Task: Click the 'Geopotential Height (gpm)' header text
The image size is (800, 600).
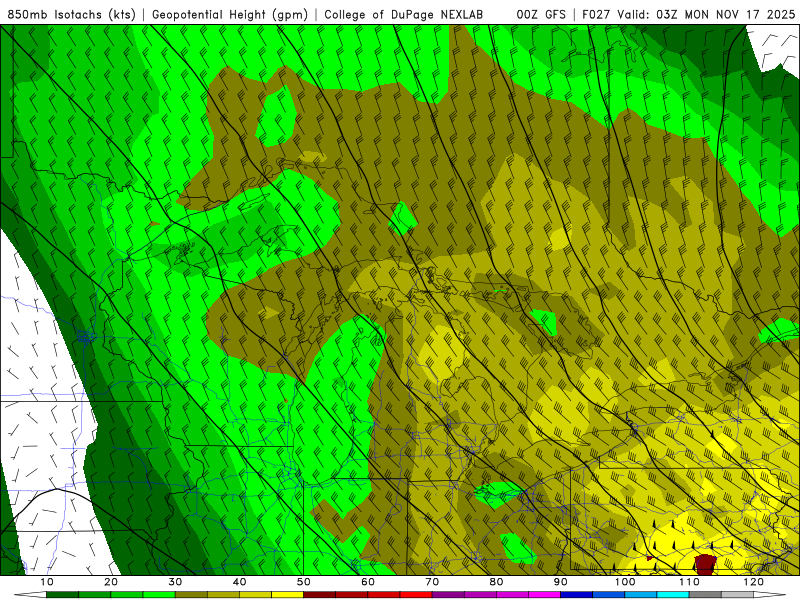Action: (x=230, y=15)
